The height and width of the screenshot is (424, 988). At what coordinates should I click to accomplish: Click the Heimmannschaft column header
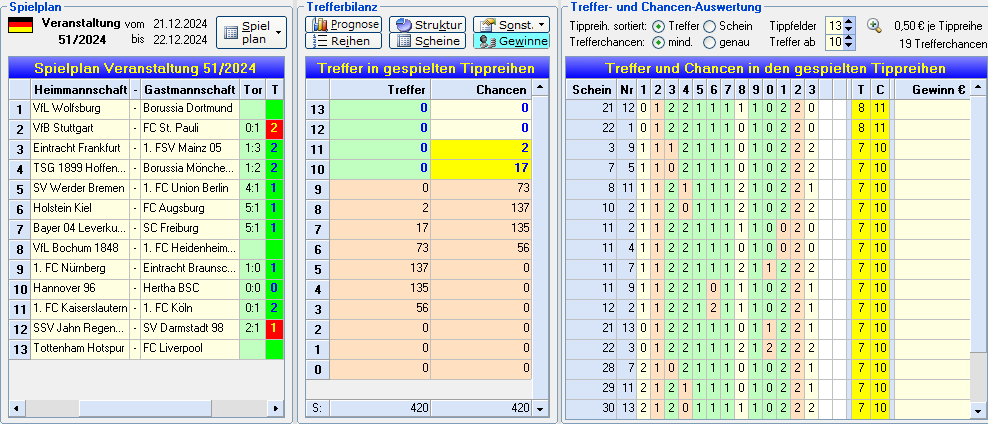tap(80, 89)
